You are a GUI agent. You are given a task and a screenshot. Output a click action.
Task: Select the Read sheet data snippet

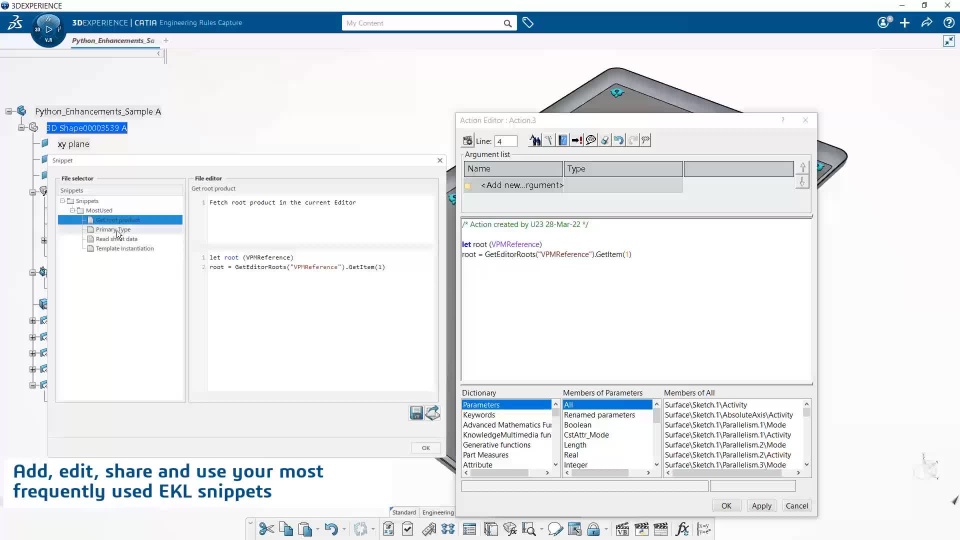(116, 239)
